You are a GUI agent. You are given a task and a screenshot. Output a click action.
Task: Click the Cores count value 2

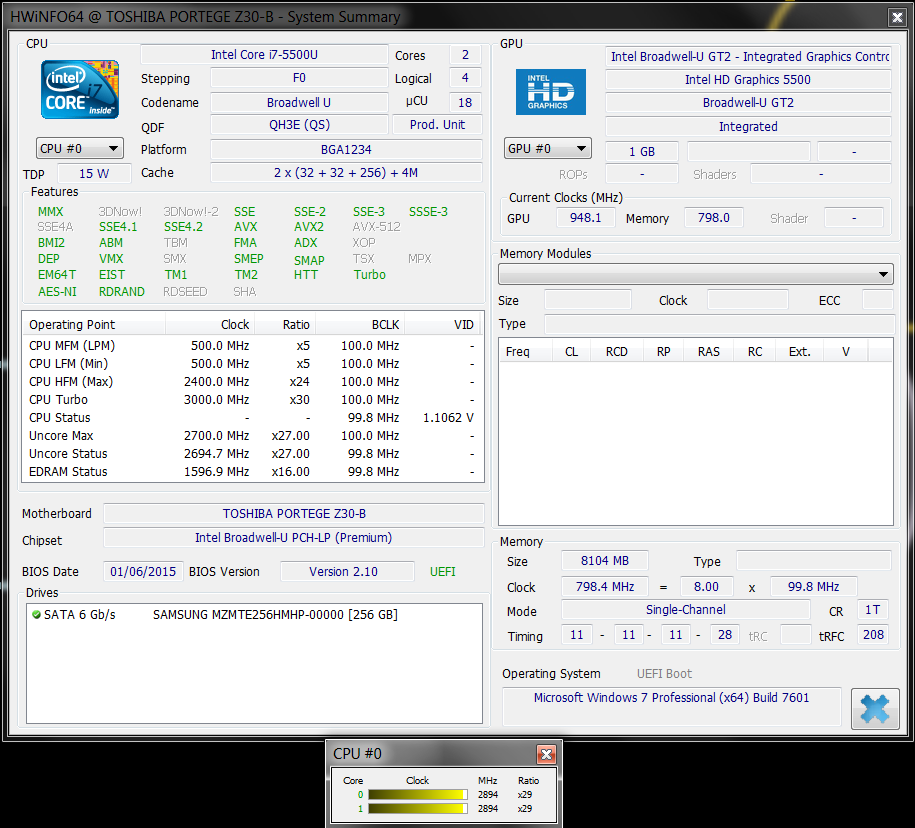coord(465,55)
